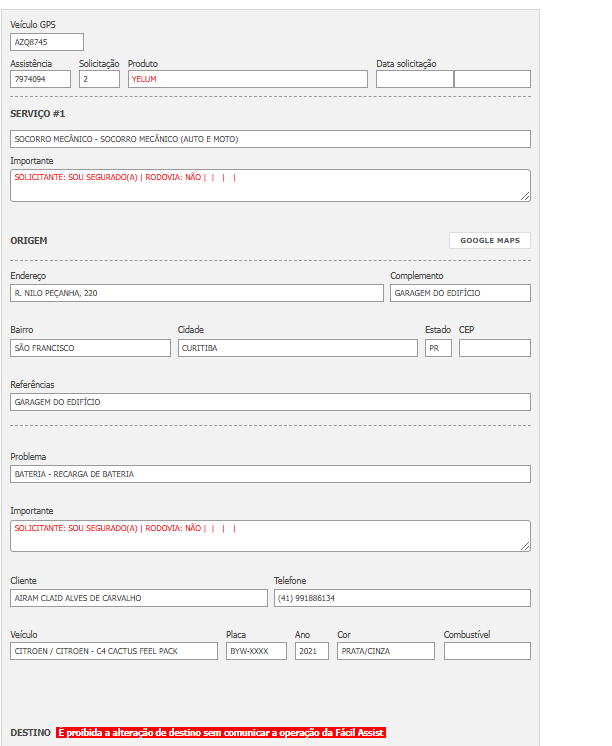Screen dimensions: 612x746
Task: Click the empty CEP field
Action: (494, 348)
